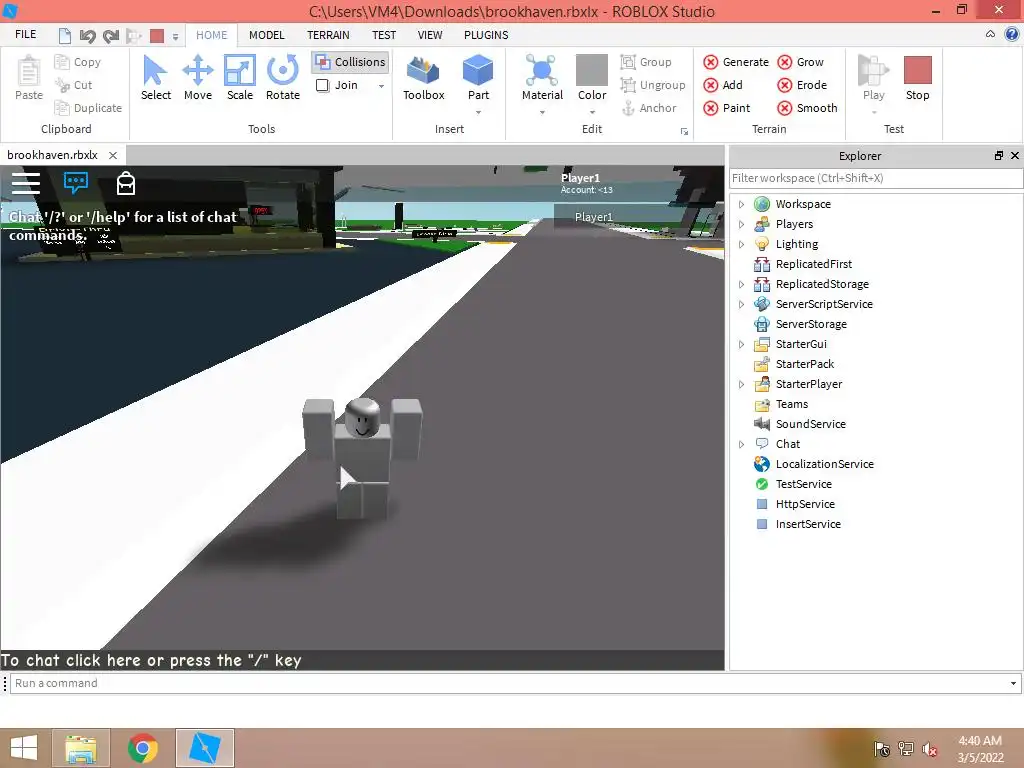This screenshot has height=768, width=1024.
Task: Select SoundService in Explorer
Action: (810, 424)
